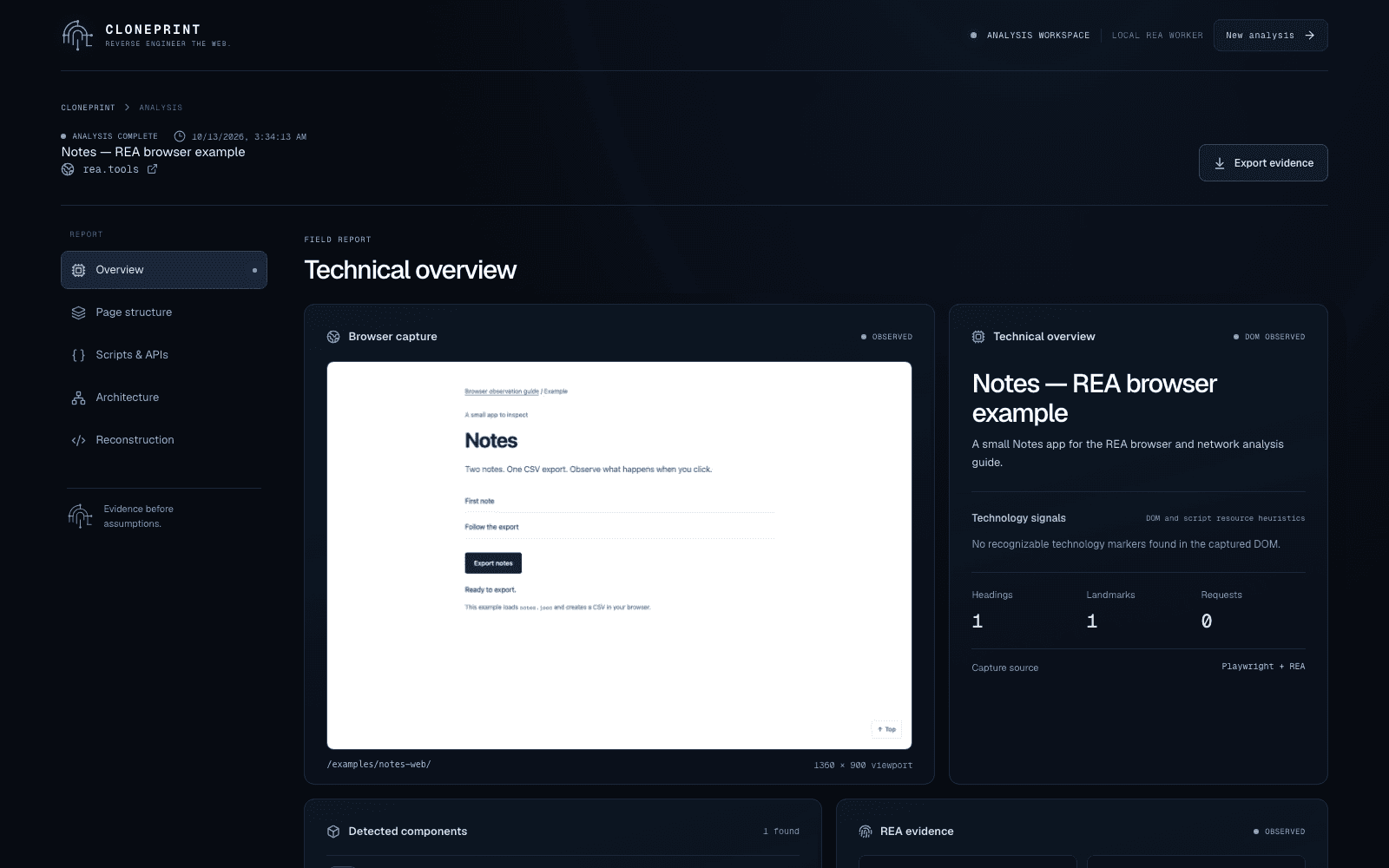Click the arrow icon in New analysis

point(1309,36)
